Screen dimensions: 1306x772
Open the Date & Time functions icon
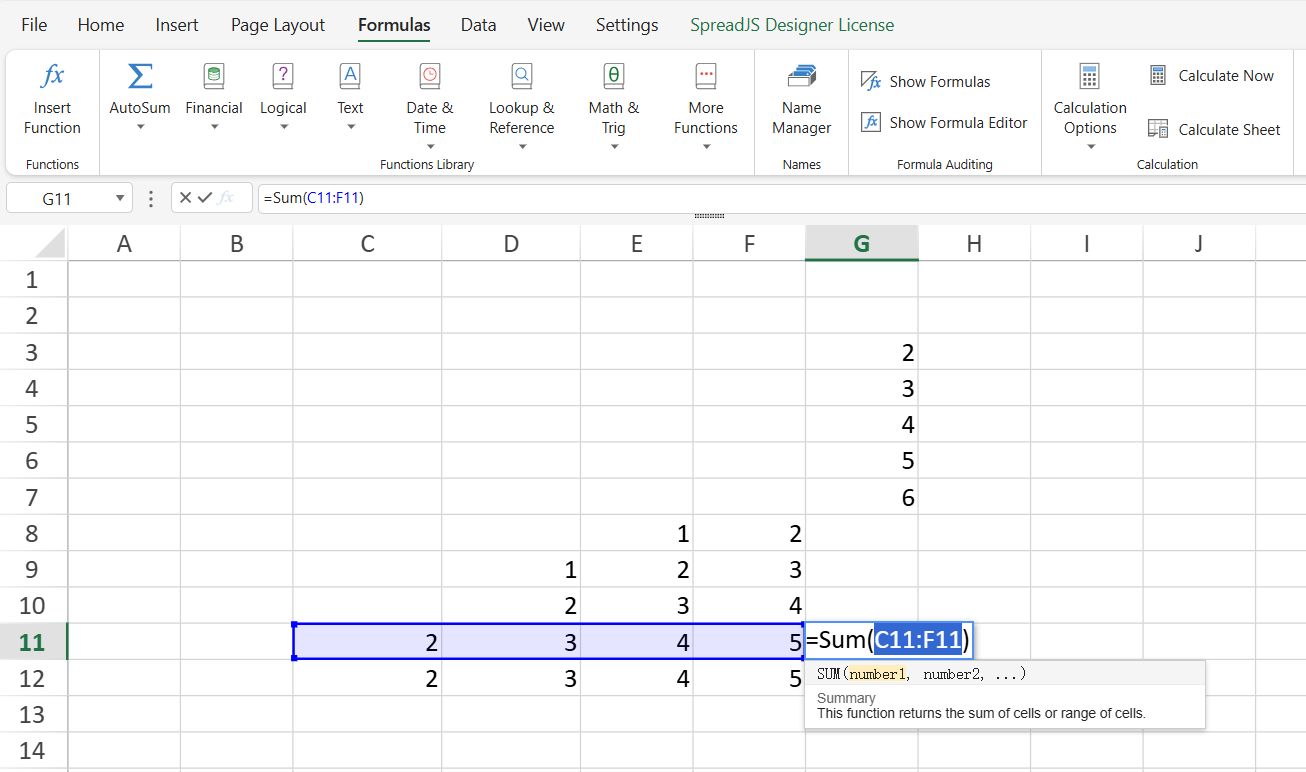pos(430,75)
